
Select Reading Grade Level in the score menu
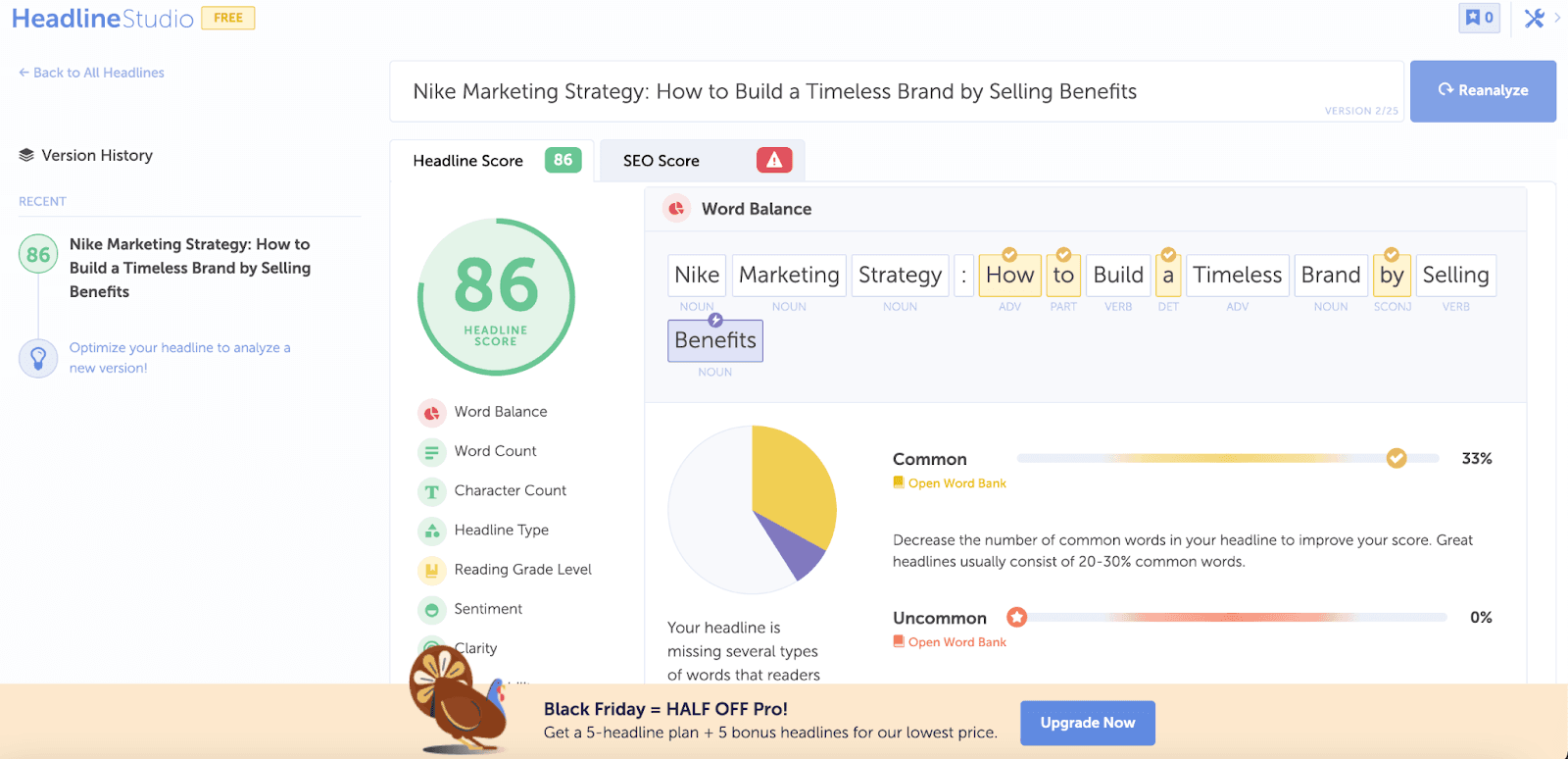point(522,570)
